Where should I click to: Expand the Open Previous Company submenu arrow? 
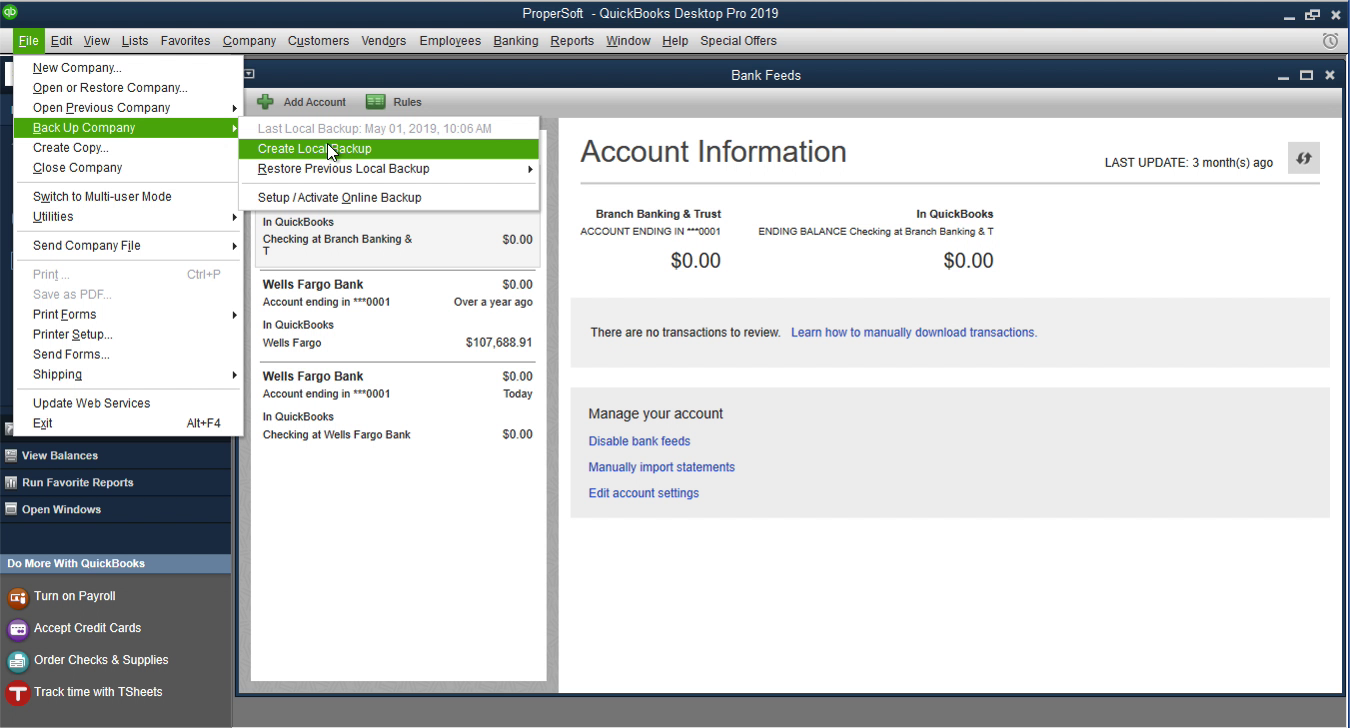point(235,108)
